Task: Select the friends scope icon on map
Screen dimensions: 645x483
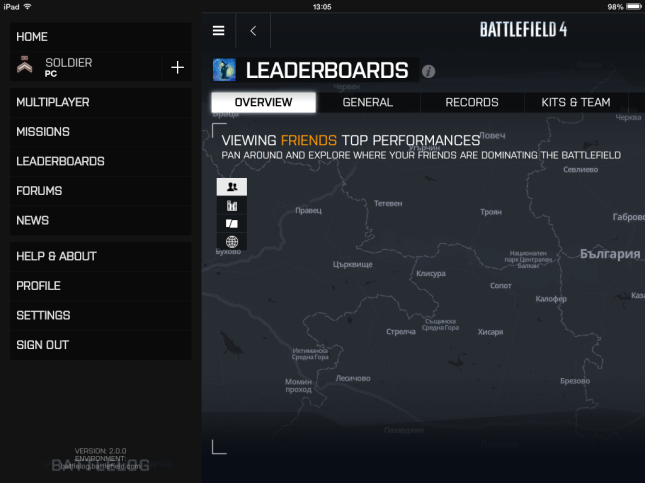Action: (x=232, y=186)
